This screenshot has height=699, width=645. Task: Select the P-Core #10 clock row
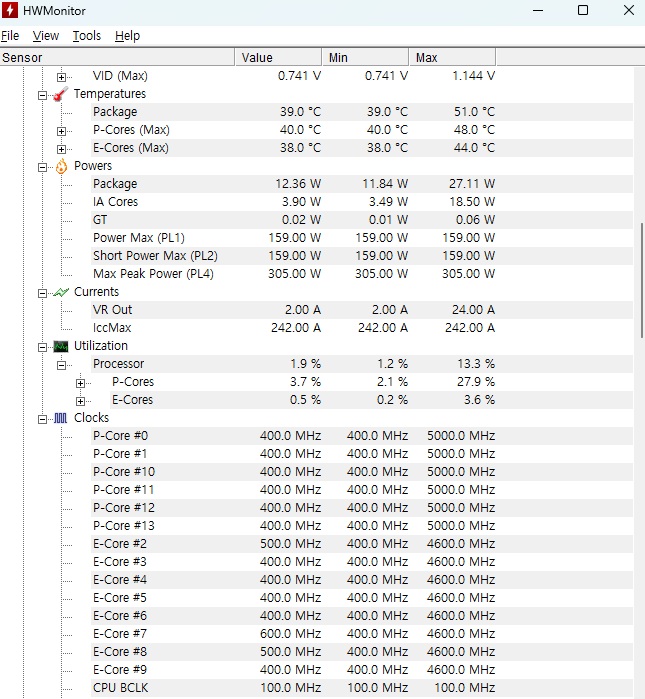362,472
